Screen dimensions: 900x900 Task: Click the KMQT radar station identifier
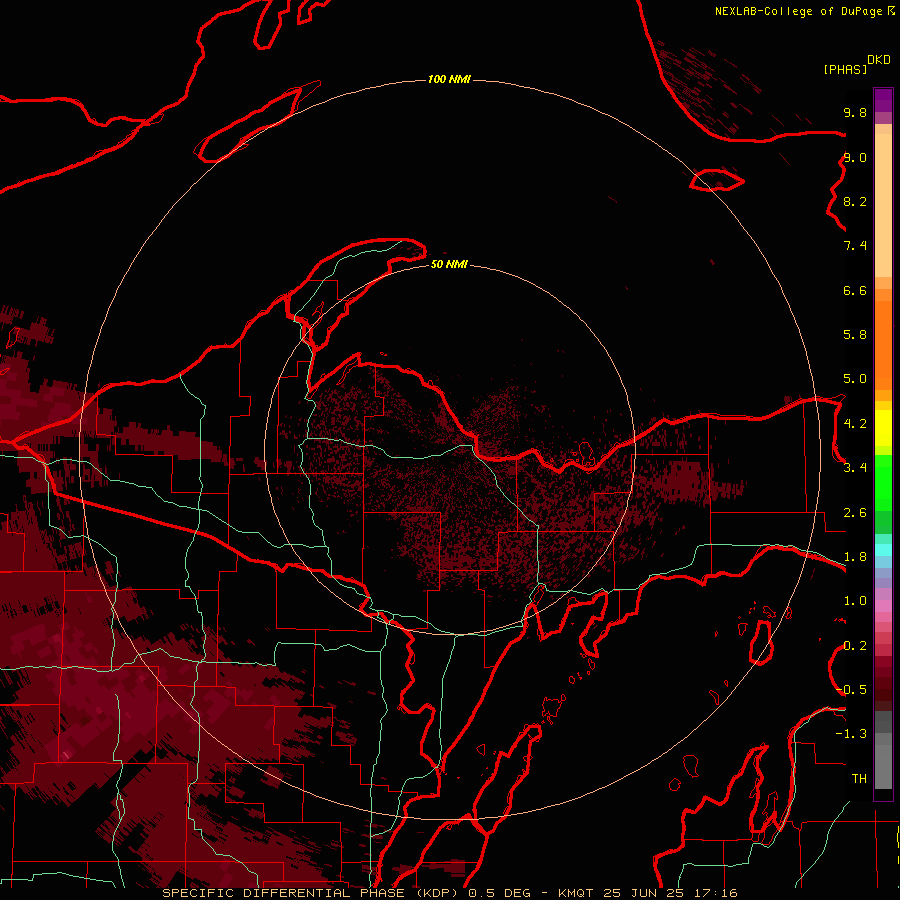click(x=575, y=893)
